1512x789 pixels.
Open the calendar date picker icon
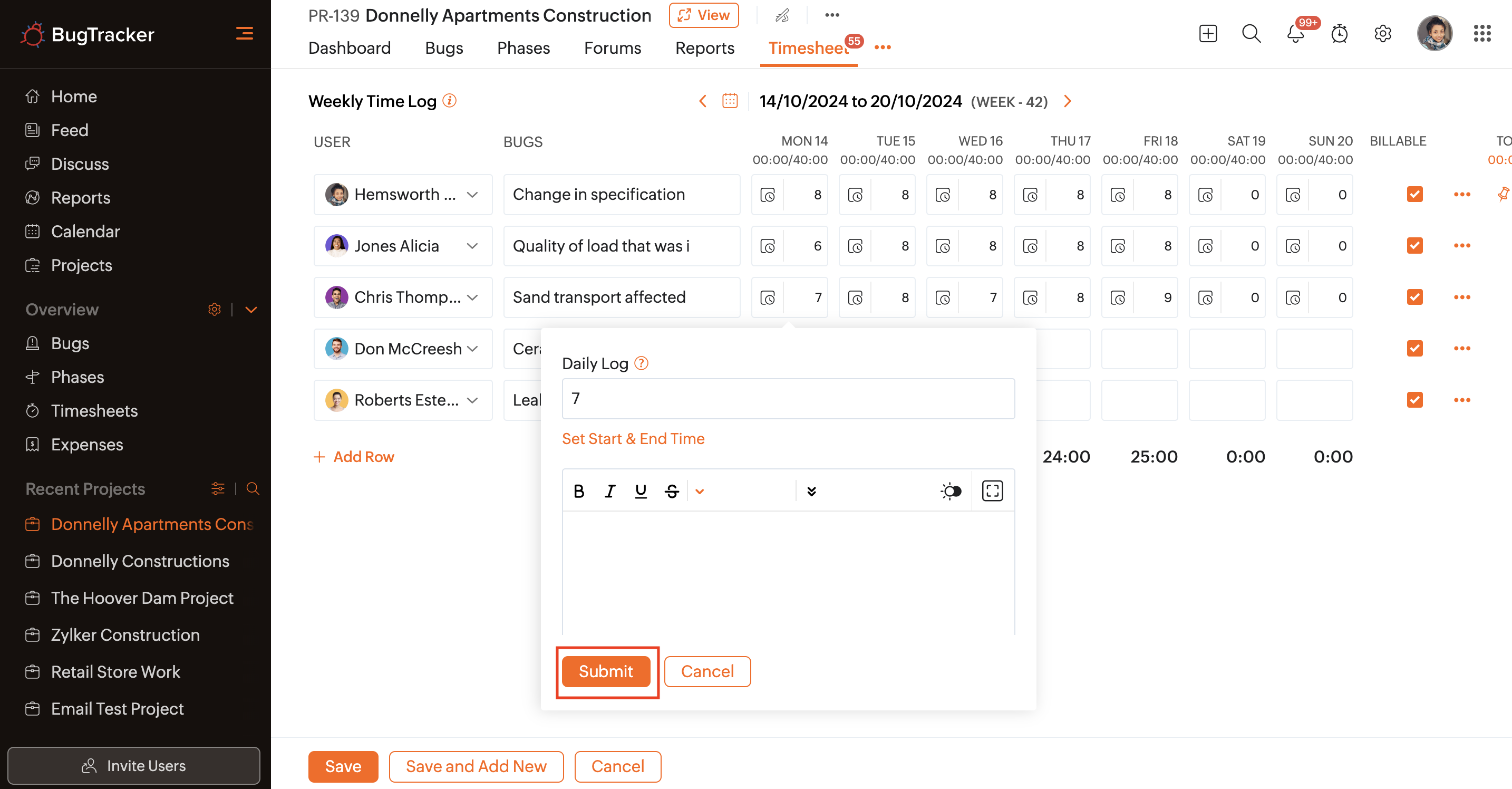[x=730, y=101]
